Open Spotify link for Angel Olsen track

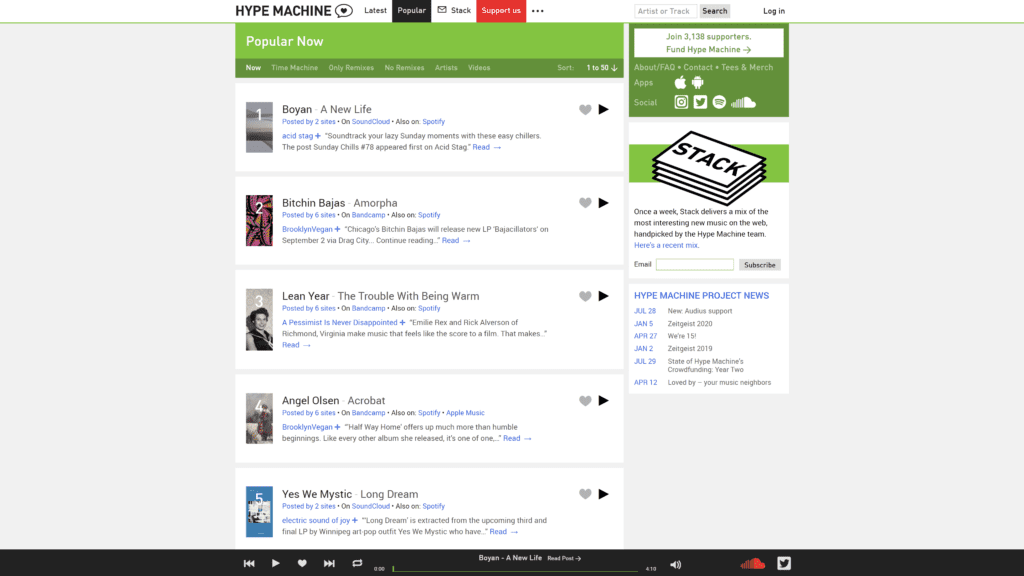[429, 413]
